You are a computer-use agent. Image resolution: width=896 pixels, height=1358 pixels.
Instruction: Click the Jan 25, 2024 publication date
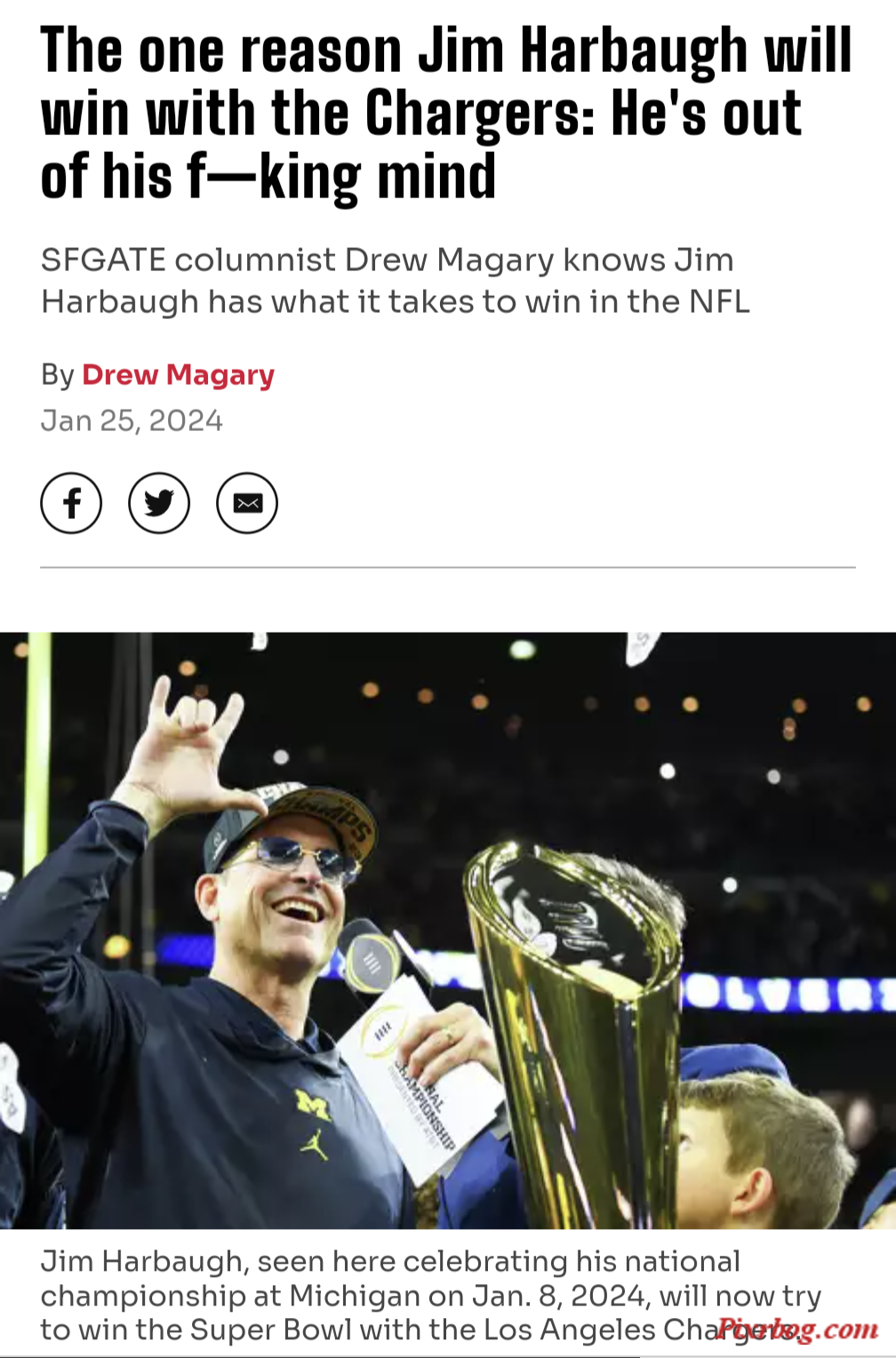click(132, 420)
